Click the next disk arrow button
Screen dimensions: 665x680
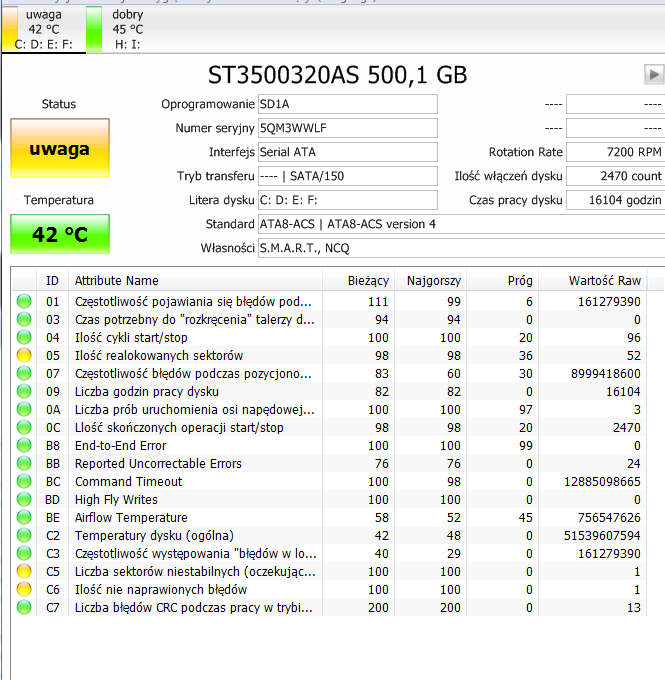click(x=654, y=75)
